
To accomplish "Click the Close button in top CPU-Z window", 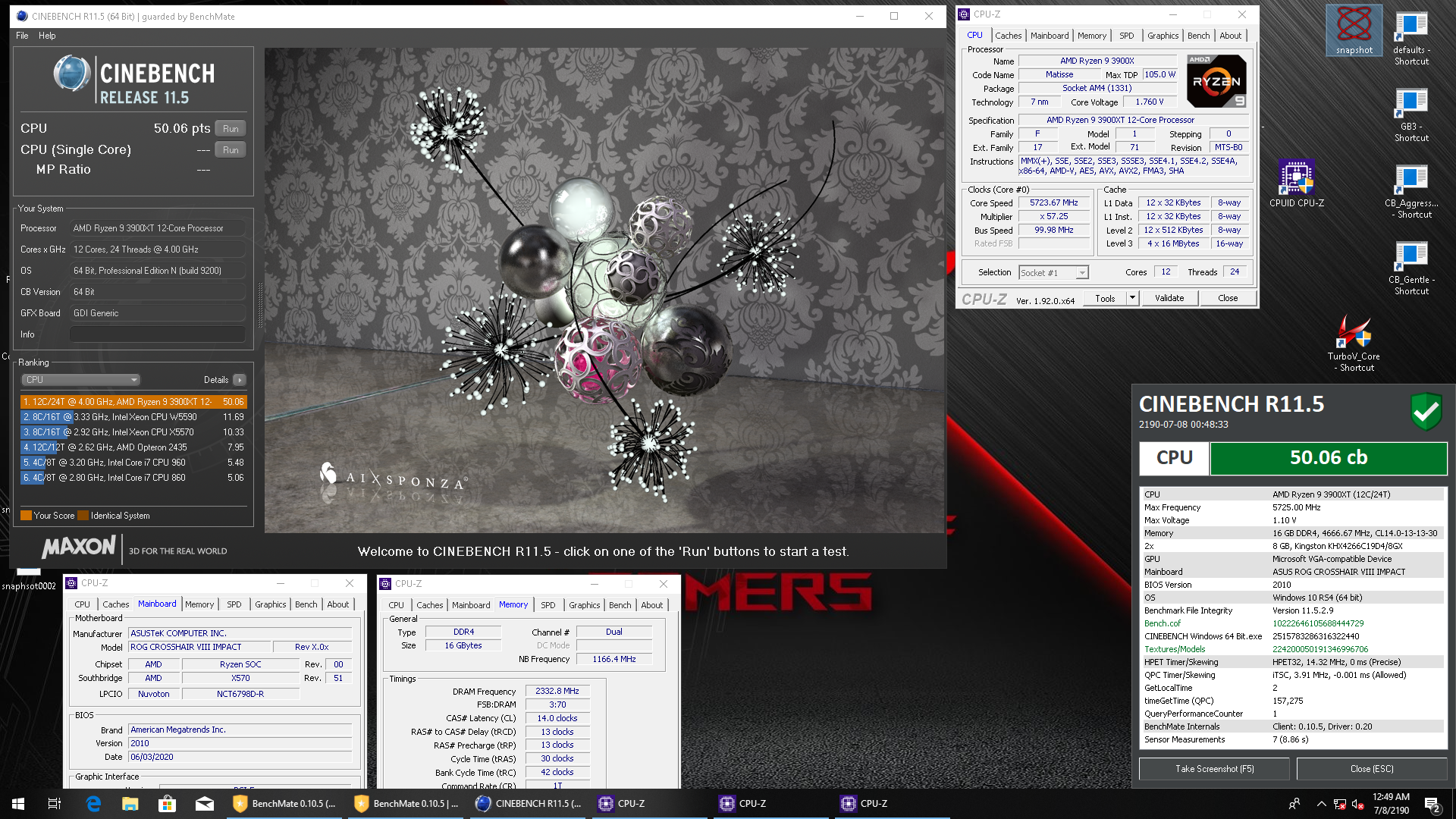I will pyautogui.click(x=1228, y=298).
